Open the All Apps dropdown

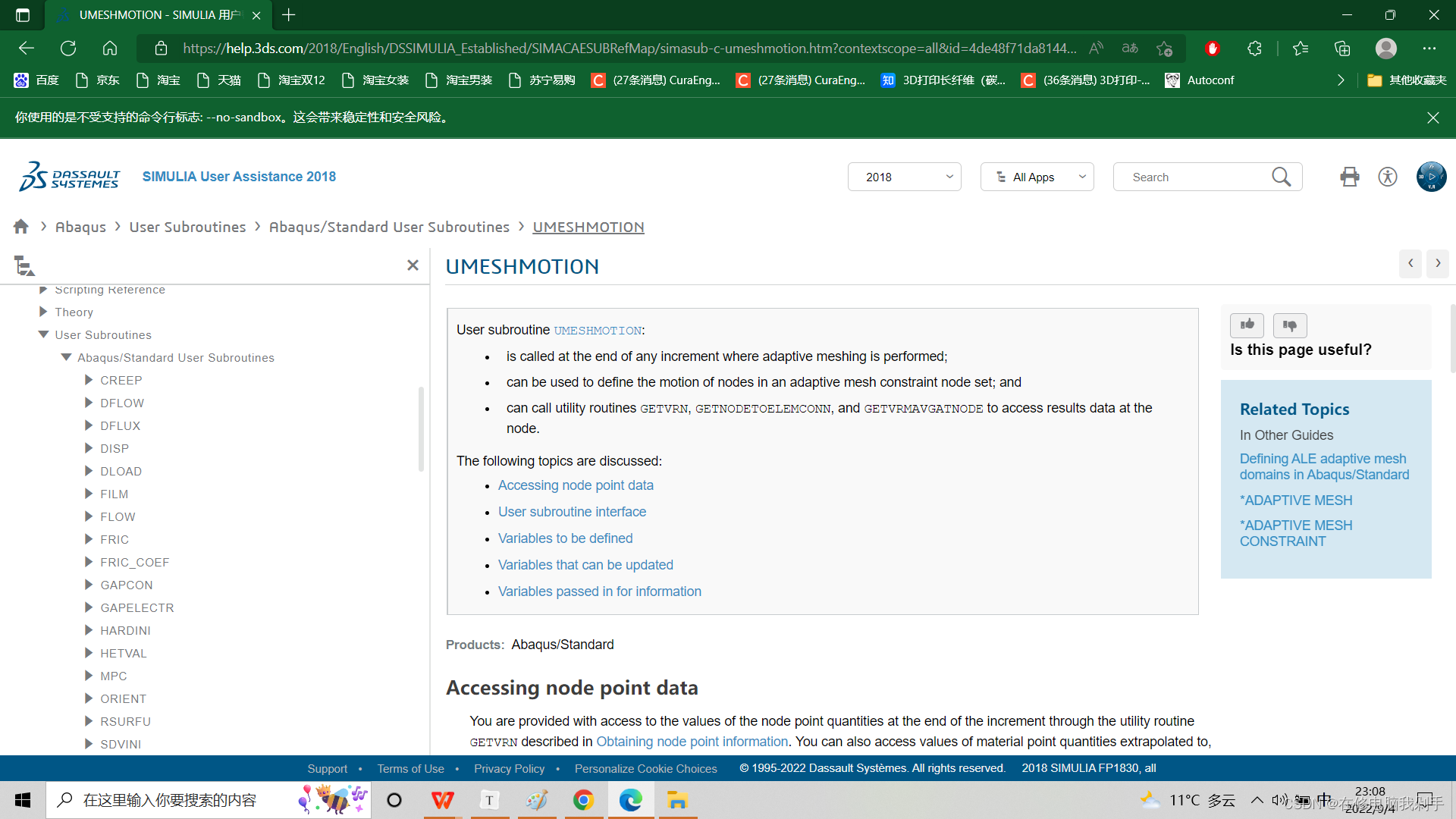pos(1037,177)
